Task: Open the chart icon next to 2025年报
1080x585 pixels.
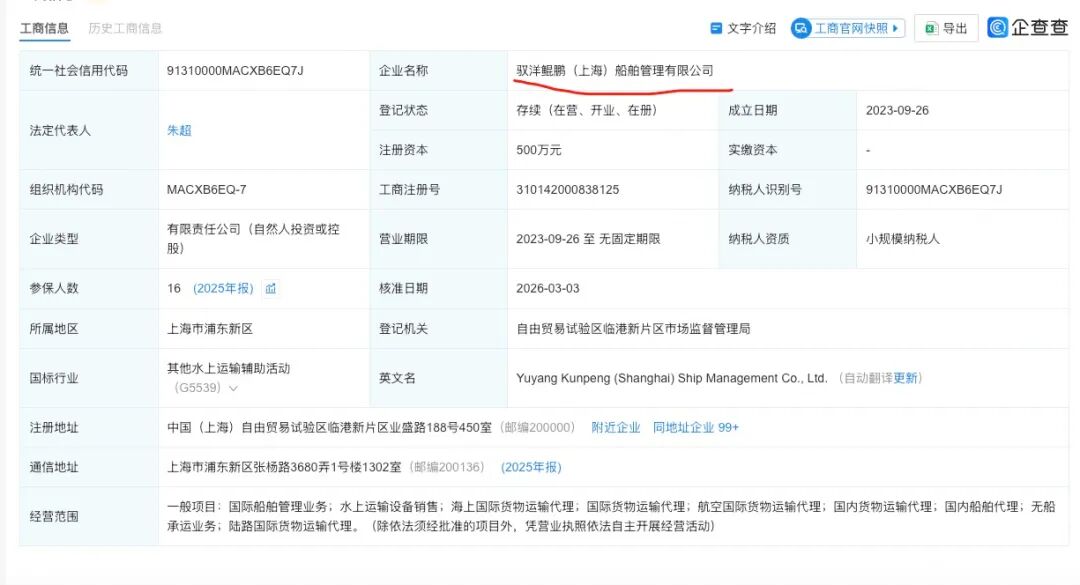Action: (271, 289)
